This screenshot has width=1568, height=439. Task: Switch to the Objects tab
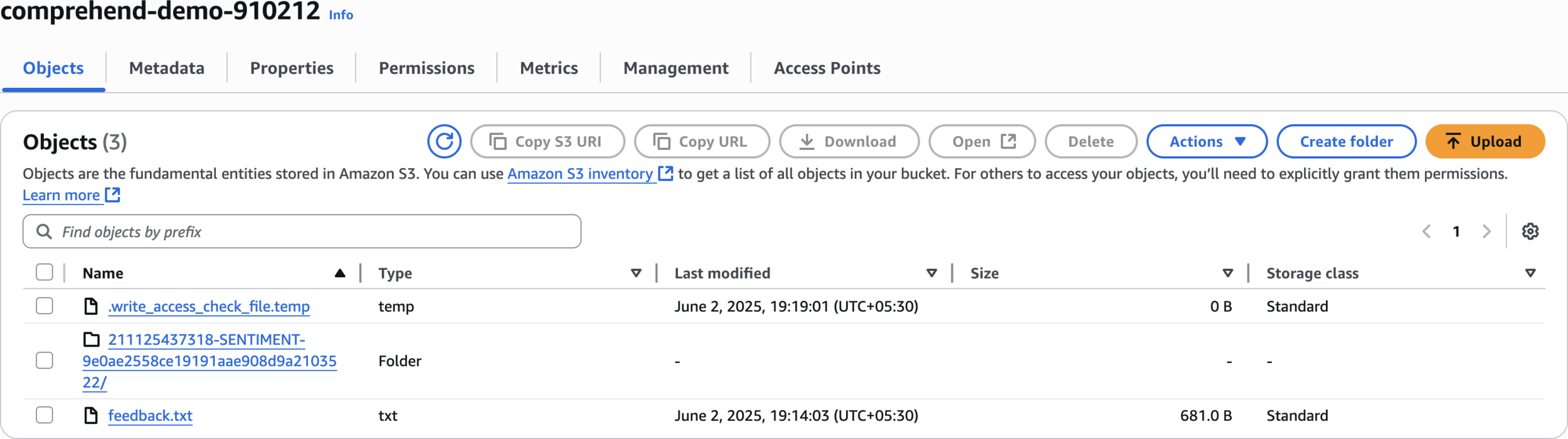click(53, 68)
